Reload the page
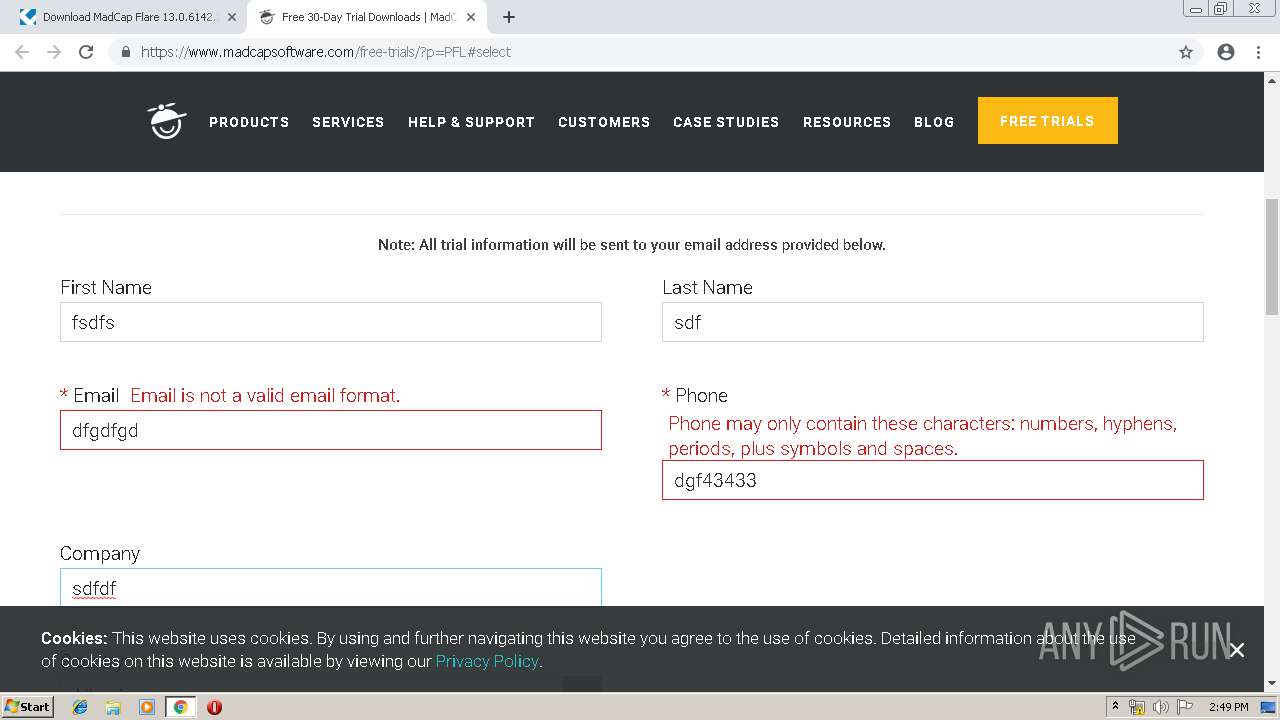1280x720 pixels. pos(86,52)
